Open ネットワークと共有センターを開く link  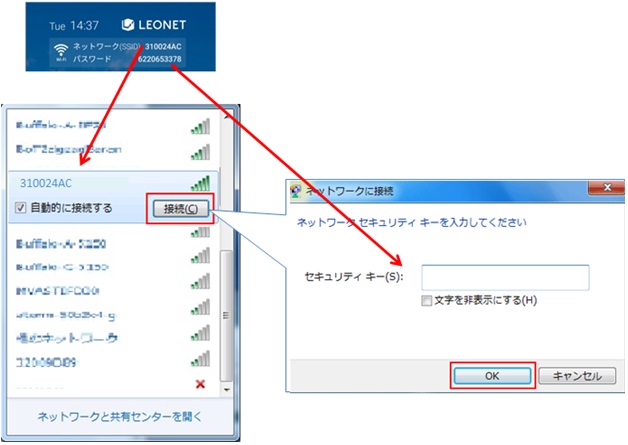120,416
